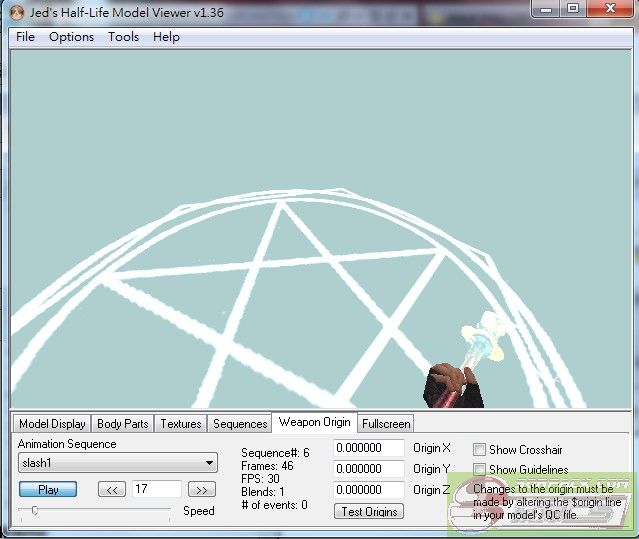Click the app icon in title bar
The width and height of the screenshot is (639, 539).
coord(16,11)
